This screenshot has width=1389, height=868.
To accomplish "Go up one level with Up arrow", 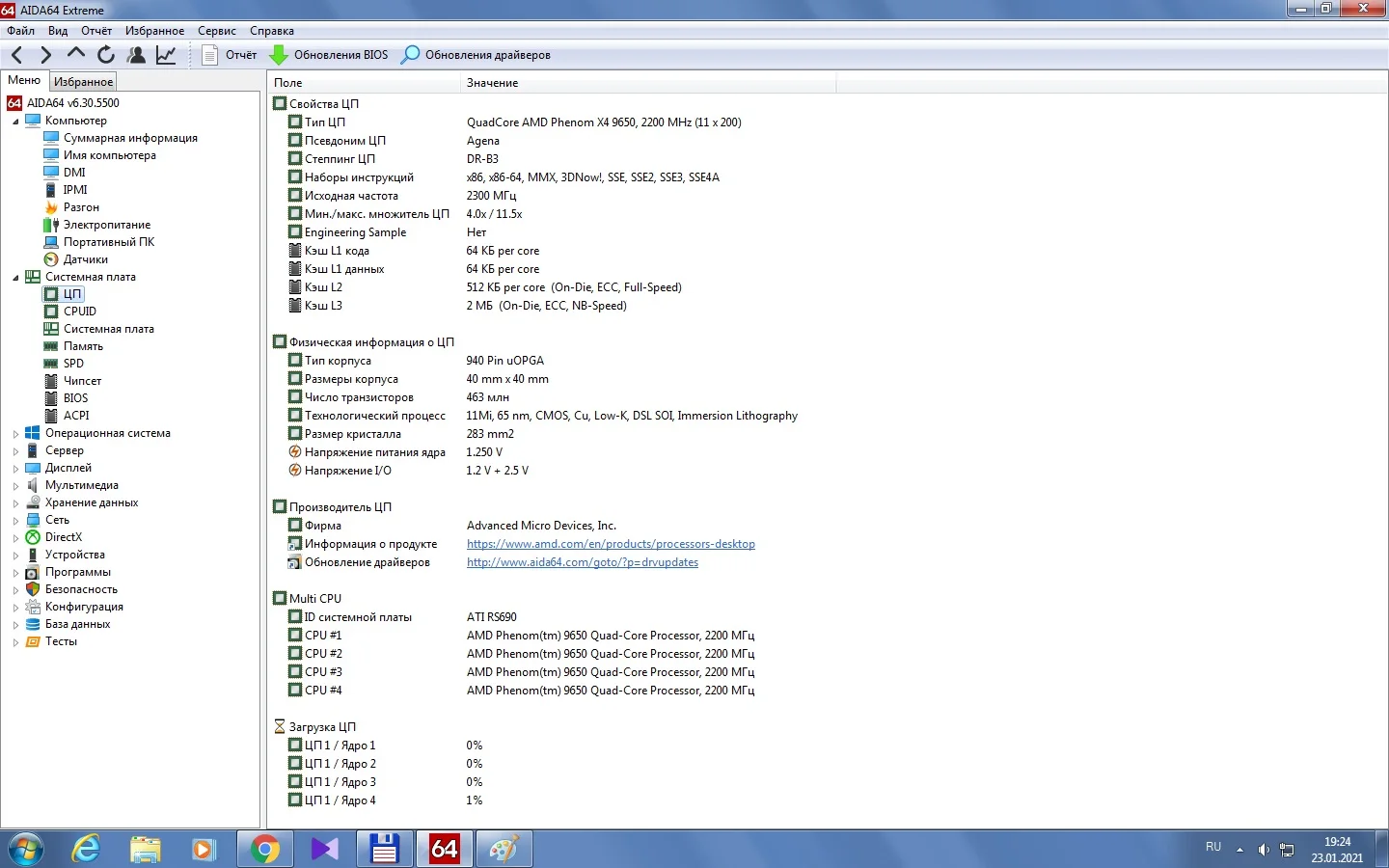I will point(76,54).
